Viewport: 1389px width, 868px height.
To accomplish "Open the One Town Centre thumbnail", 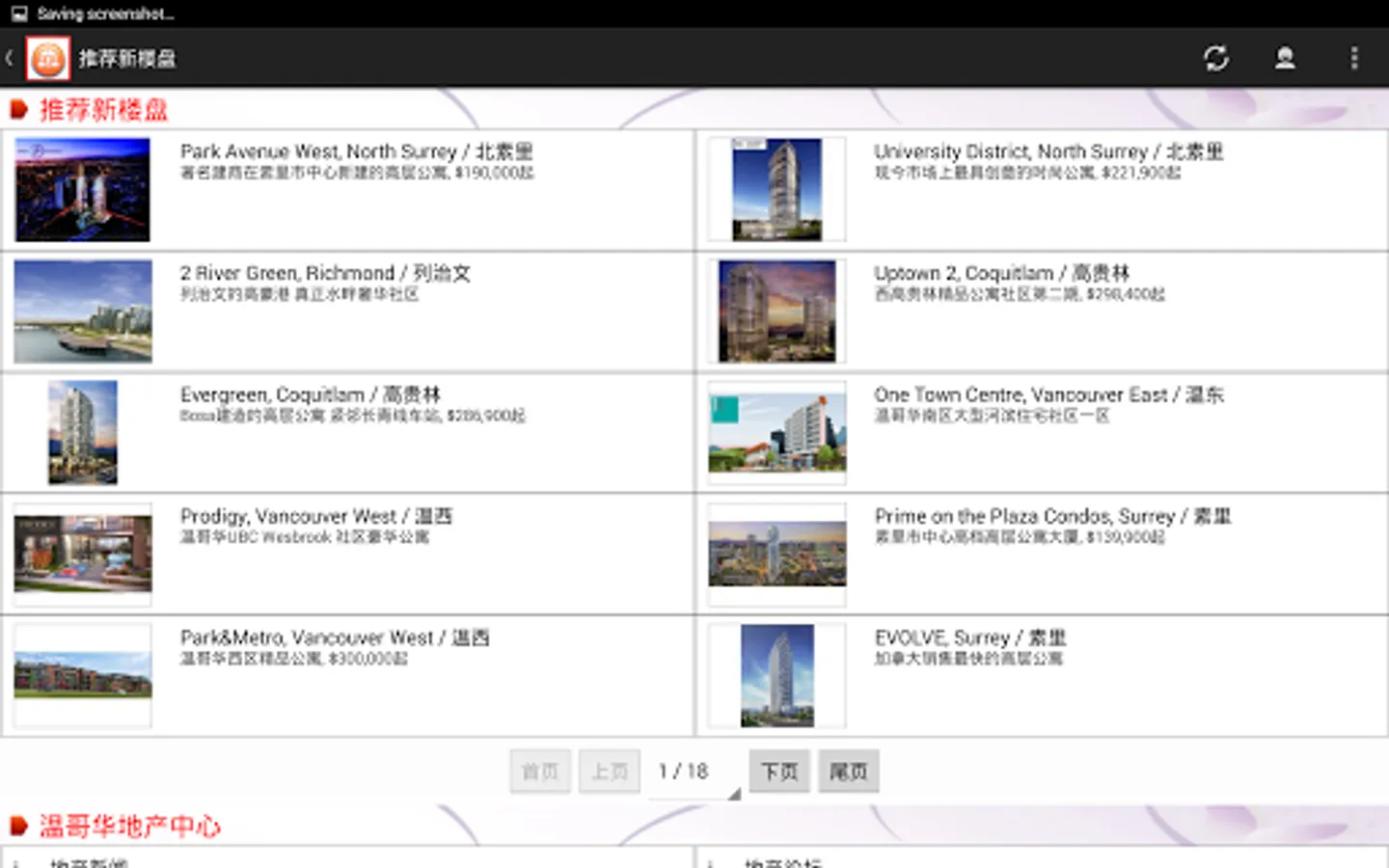I will pos(777,432).
